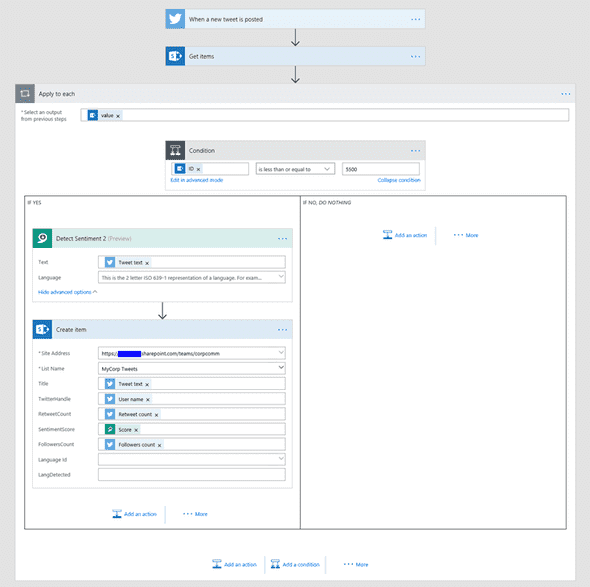The image size is (590, 587).
Task: Click the Edit in advanced mode link
Action: coord(196,180)
